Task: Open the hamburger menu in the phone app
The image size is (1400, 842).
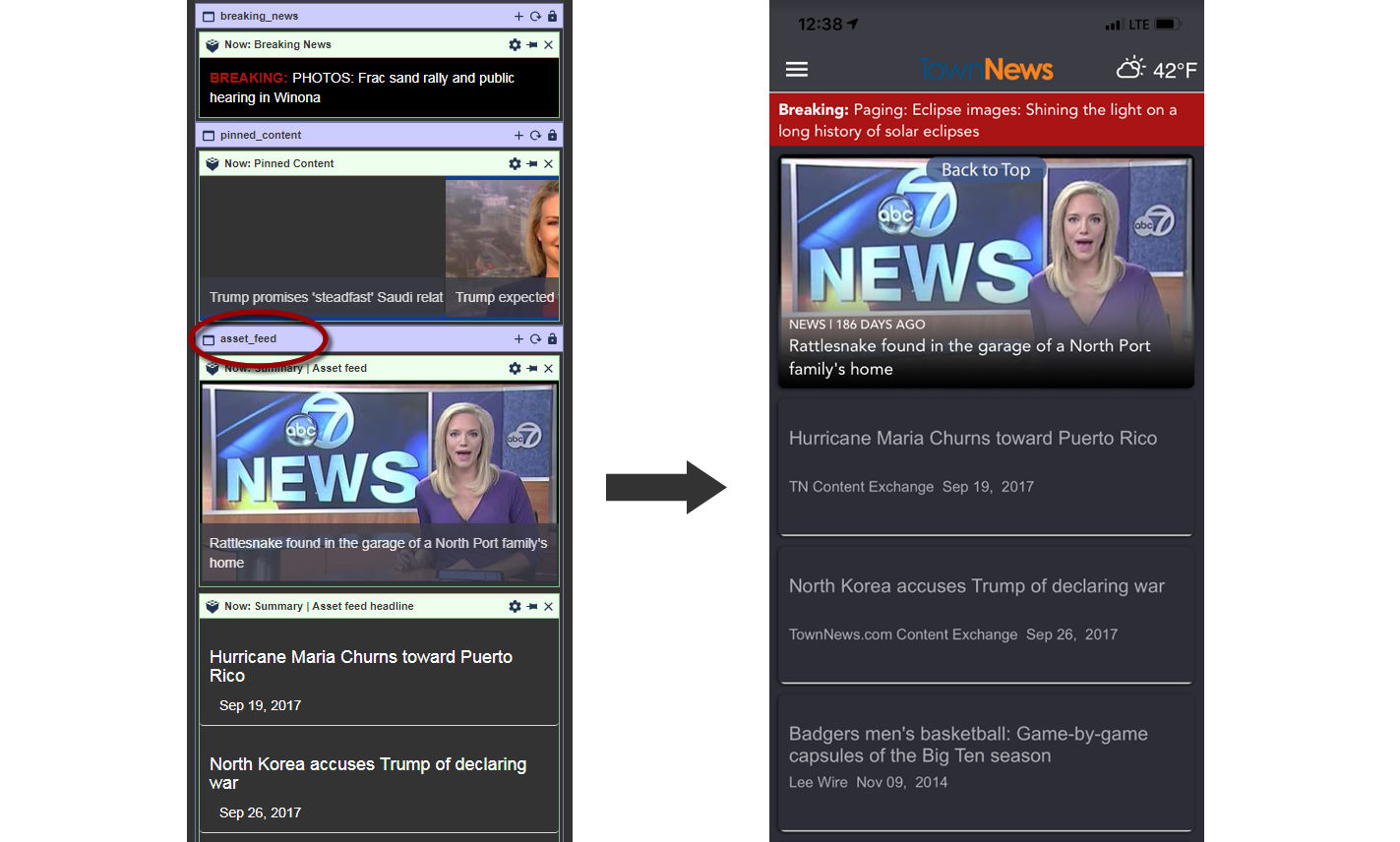Action: pyautogui.click(x=797, y=69)
